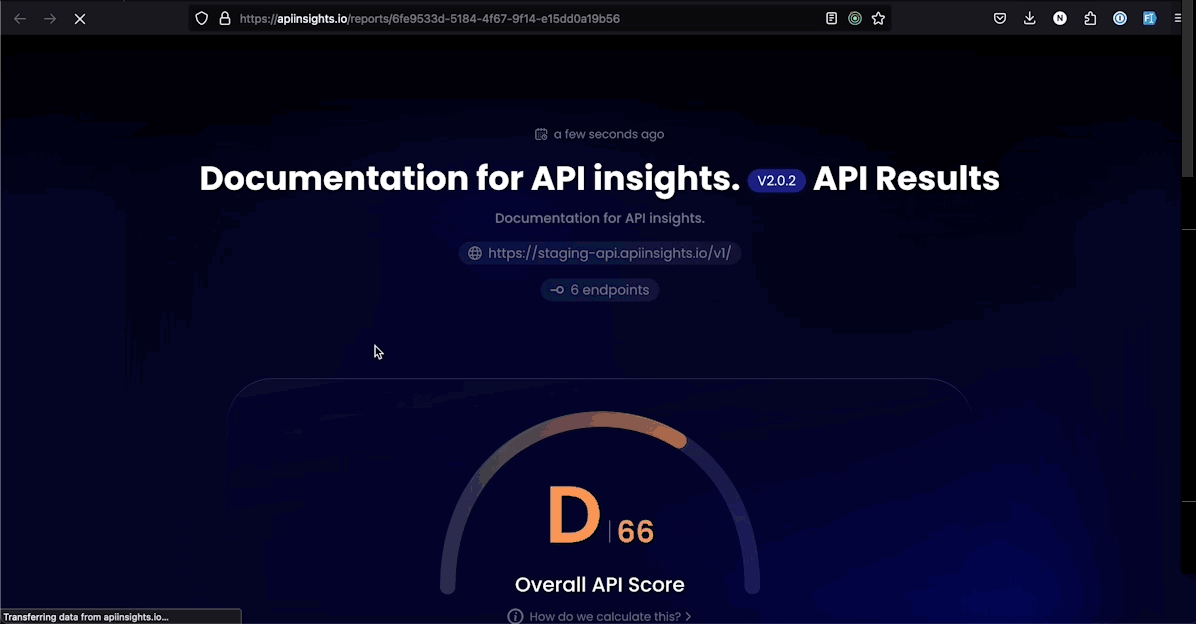Click the 'D' grade letter
Viewport: 1196px width, 624px height.
(x=574, y=516)
